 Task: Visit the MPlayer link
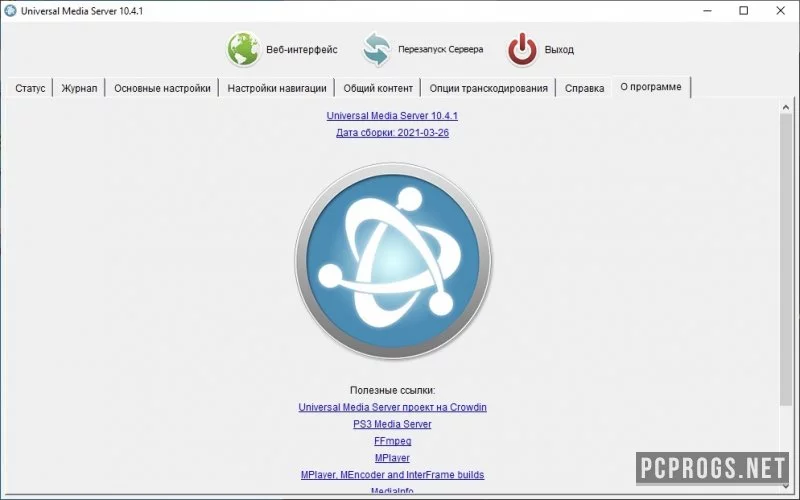[392, 458]
